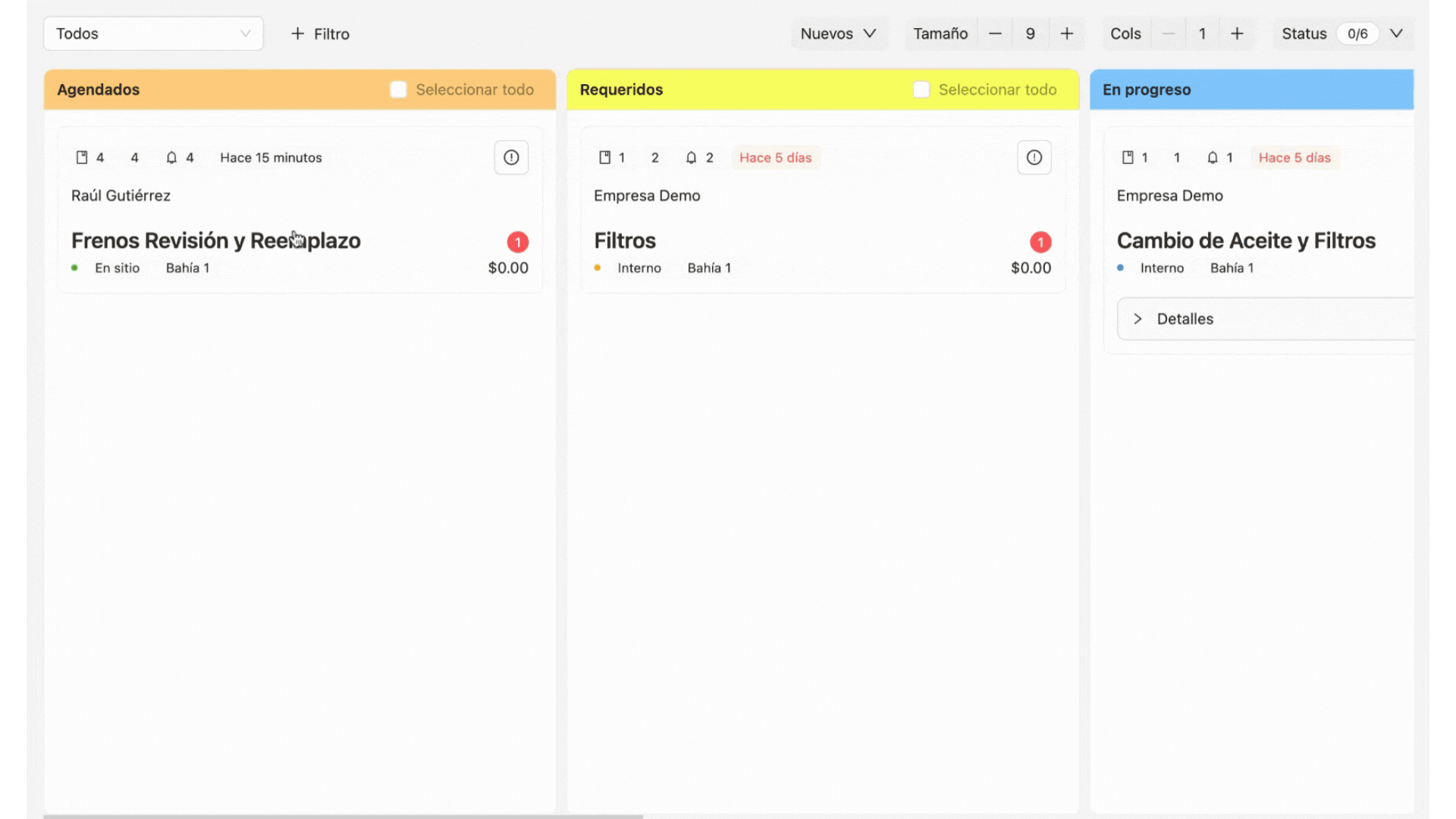Click the horizontal scrollbar at bottom
The image size is (1456, 819).
click(343, 816)
